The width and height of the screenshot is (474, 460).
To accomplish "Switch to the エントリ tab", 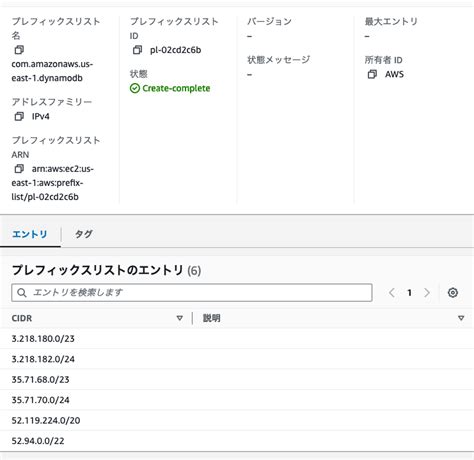I will point(30,234).
